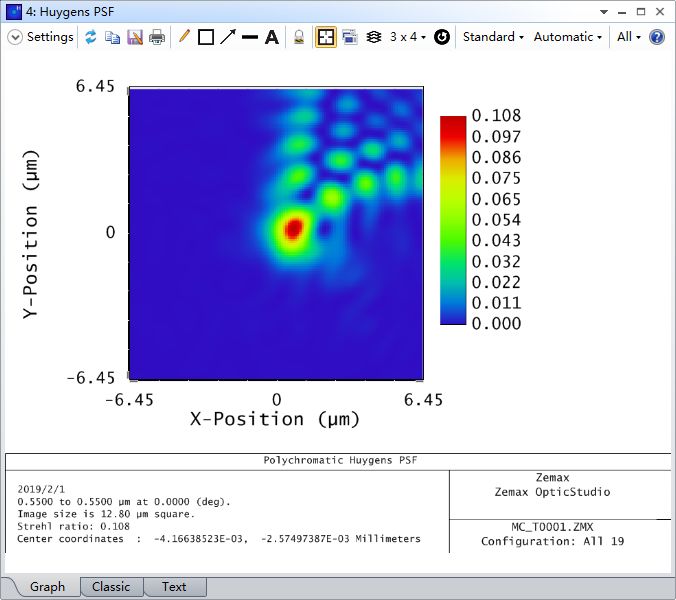The width and height of the screenshot is (676, 600).
Task: Toggle the lock window icon
Action: [x=299, y=37]
